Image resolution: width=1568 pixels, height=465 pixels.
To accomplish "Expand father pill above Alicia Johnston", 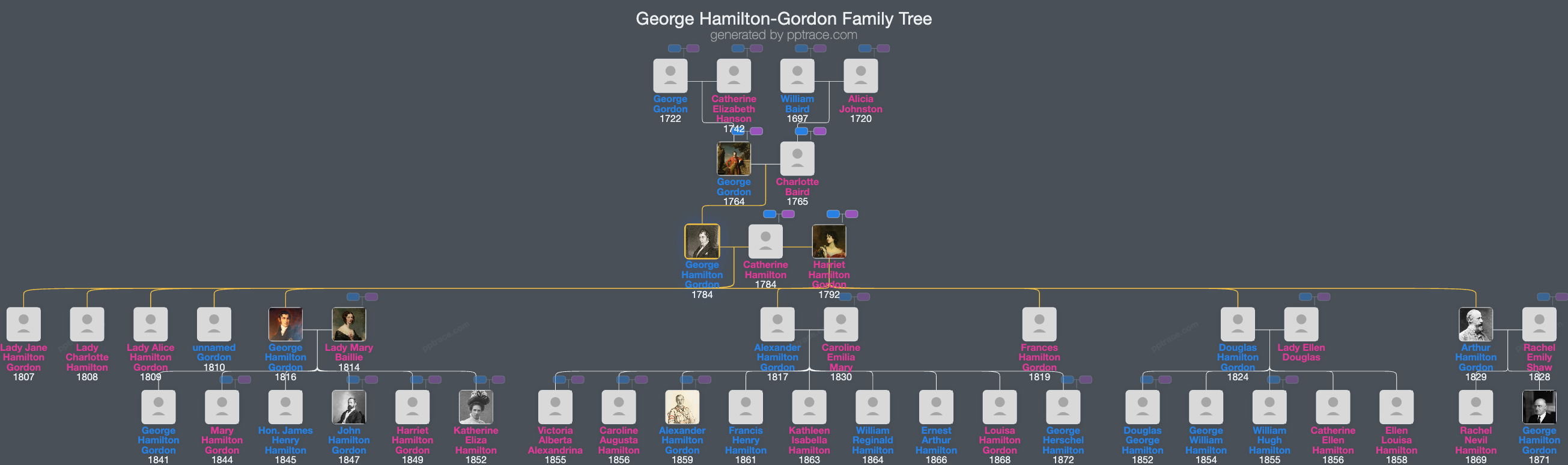I will click(865, 48).
